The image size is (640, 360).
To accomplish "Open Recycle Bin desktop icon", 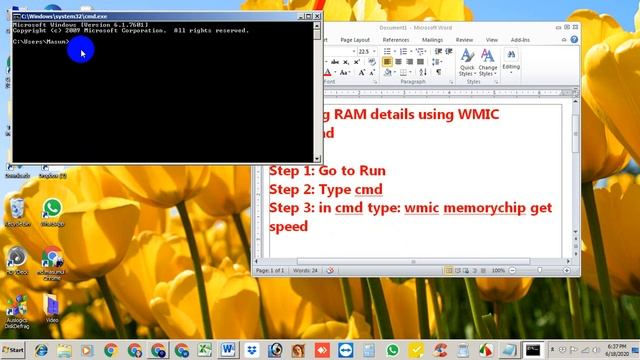I will 17,212.
